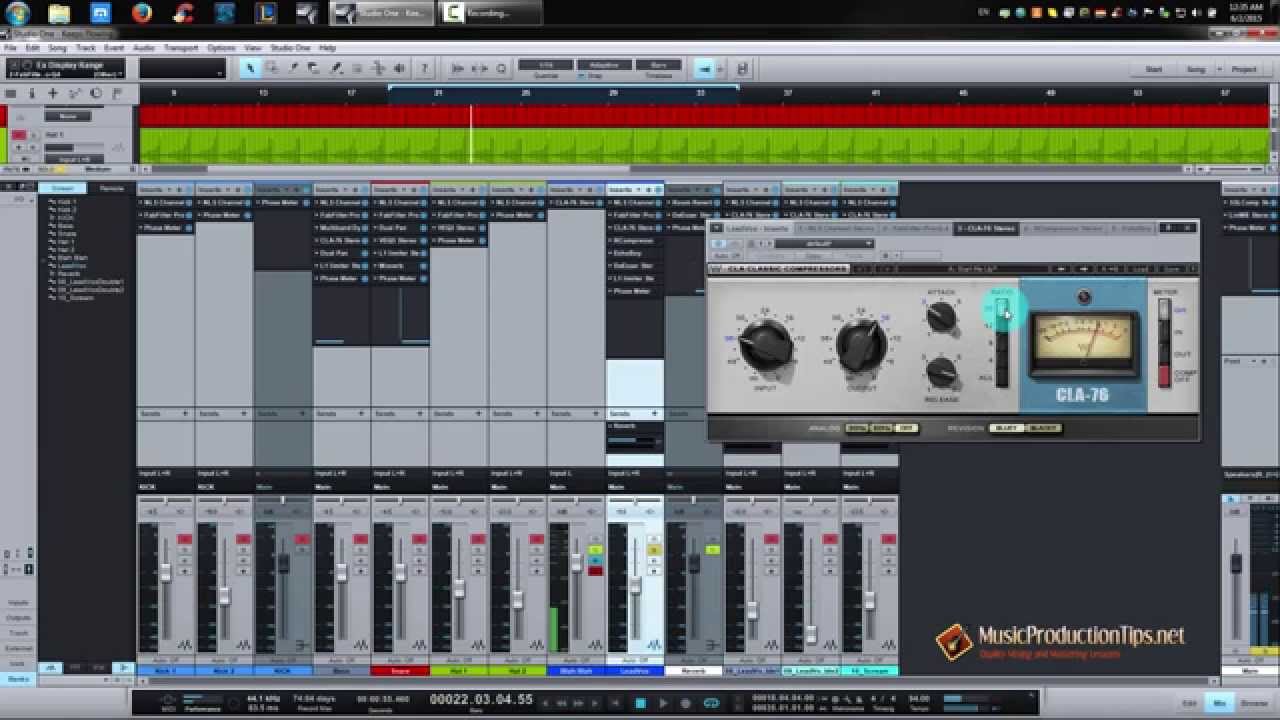The height and width of the screenshot is (720, 1280).
Task: Open the default preset dropdown in plugin window
Action: coord(825,243)
